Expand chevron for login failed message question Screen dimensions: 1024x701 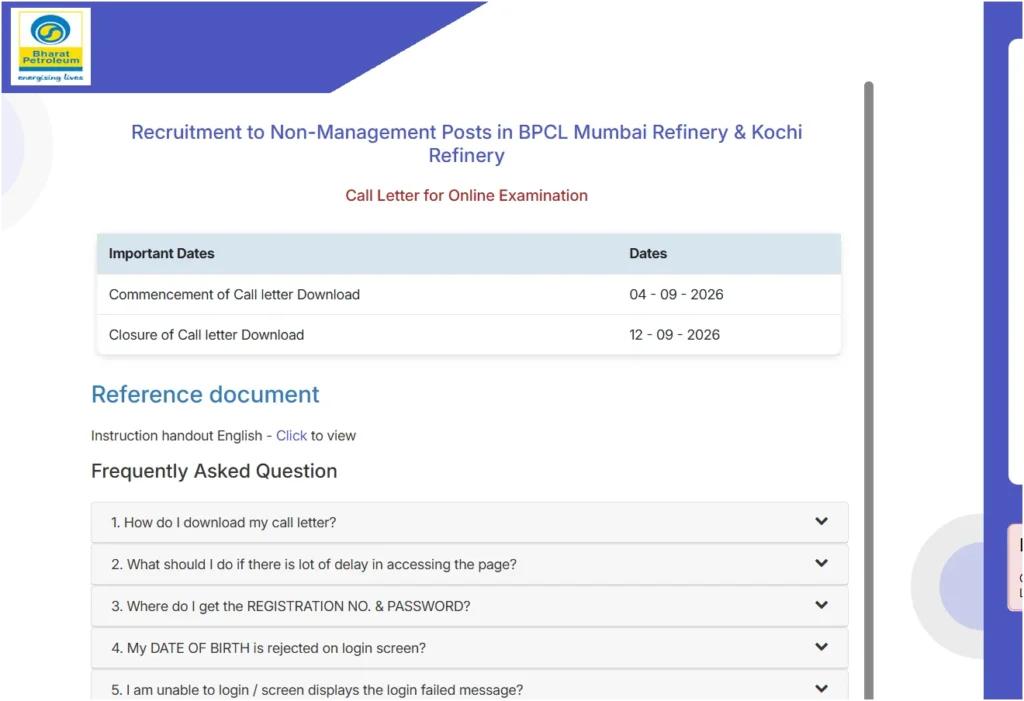coord(821,689)
